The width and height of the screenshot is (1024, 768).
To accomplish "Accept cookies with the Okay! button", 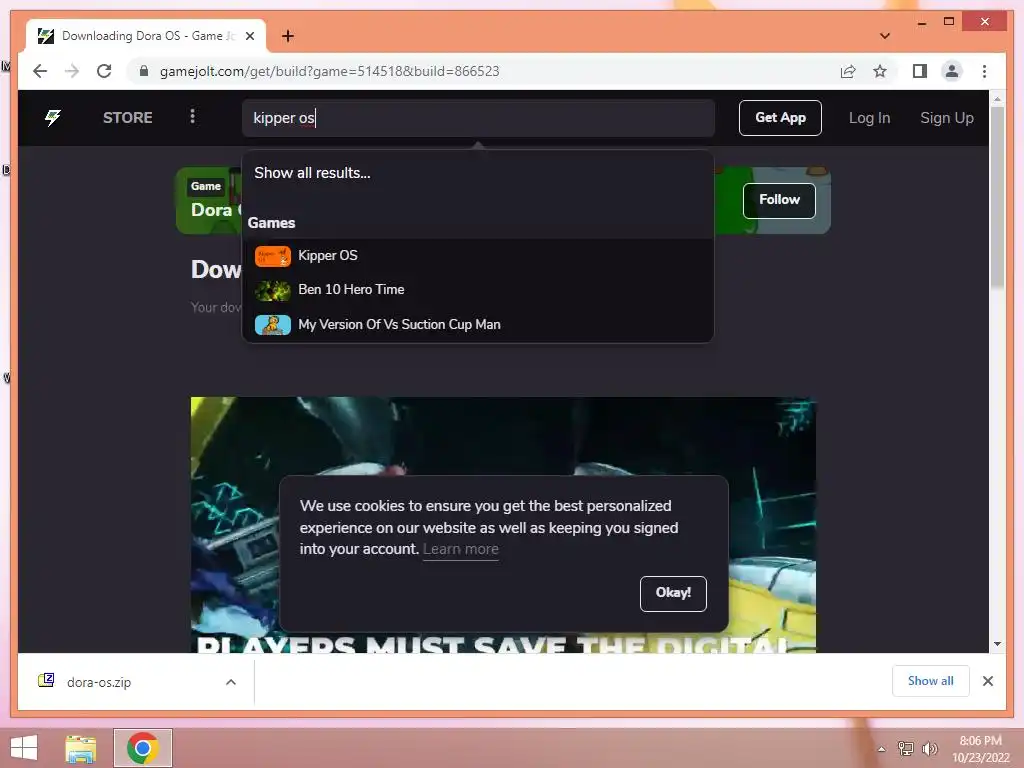I will 673,594.
